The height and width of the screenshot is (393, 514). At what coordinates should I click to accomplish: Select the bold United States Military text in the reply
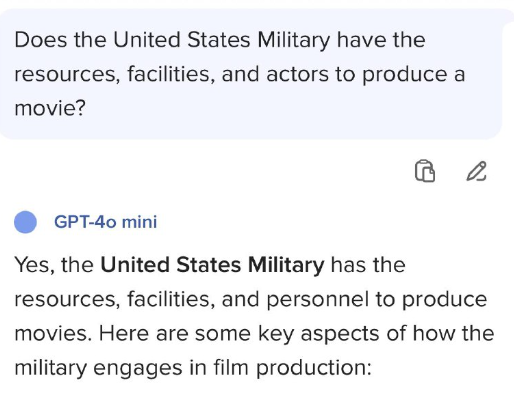pos(212,265)
